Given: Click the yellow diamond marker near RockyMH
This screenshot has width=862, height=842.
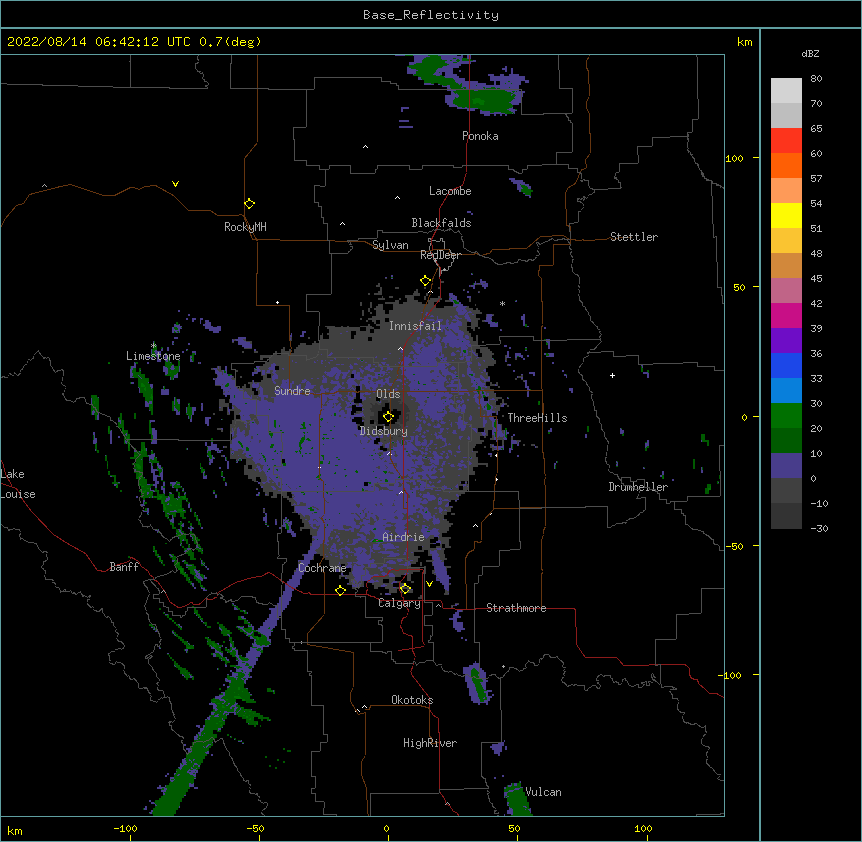Looking at the screenshot, I should point(249,204).
